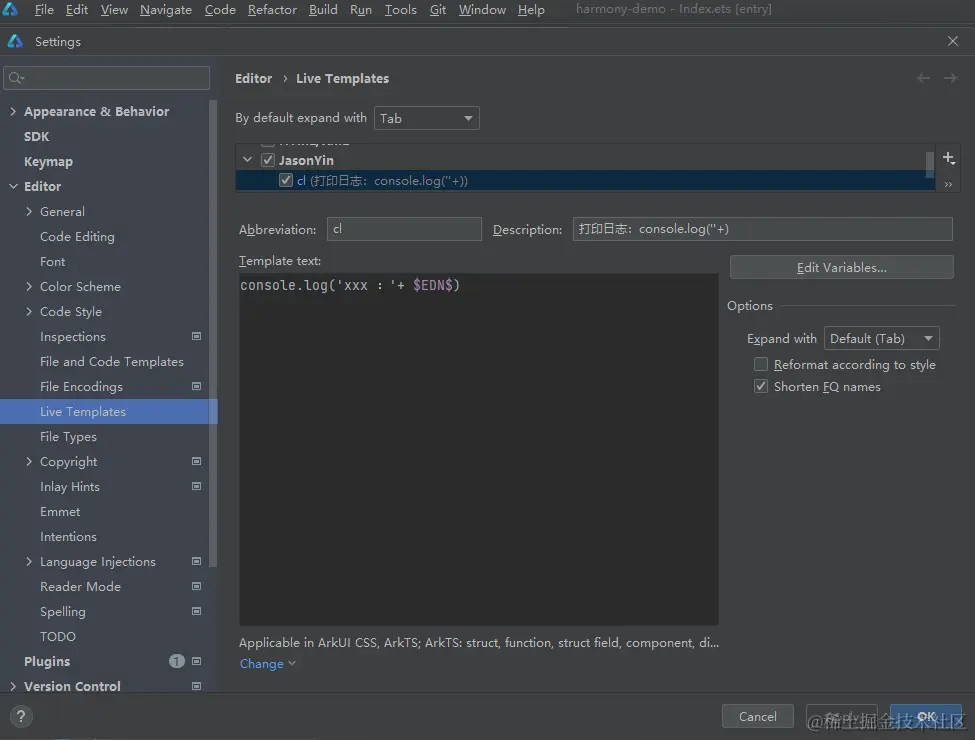This screenshot has width=975, height=740.
Task: Click the back navigation arrow
Action: click(923, 78)
